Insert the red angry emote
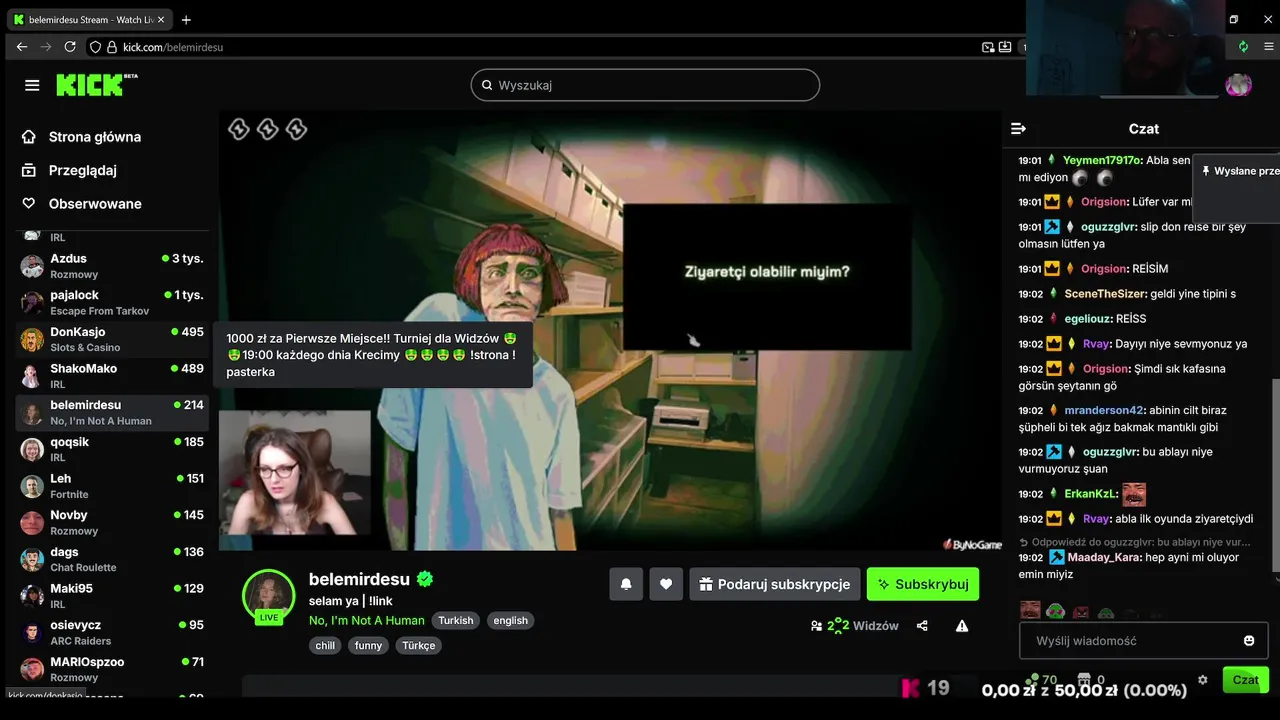 [1080, 612]
